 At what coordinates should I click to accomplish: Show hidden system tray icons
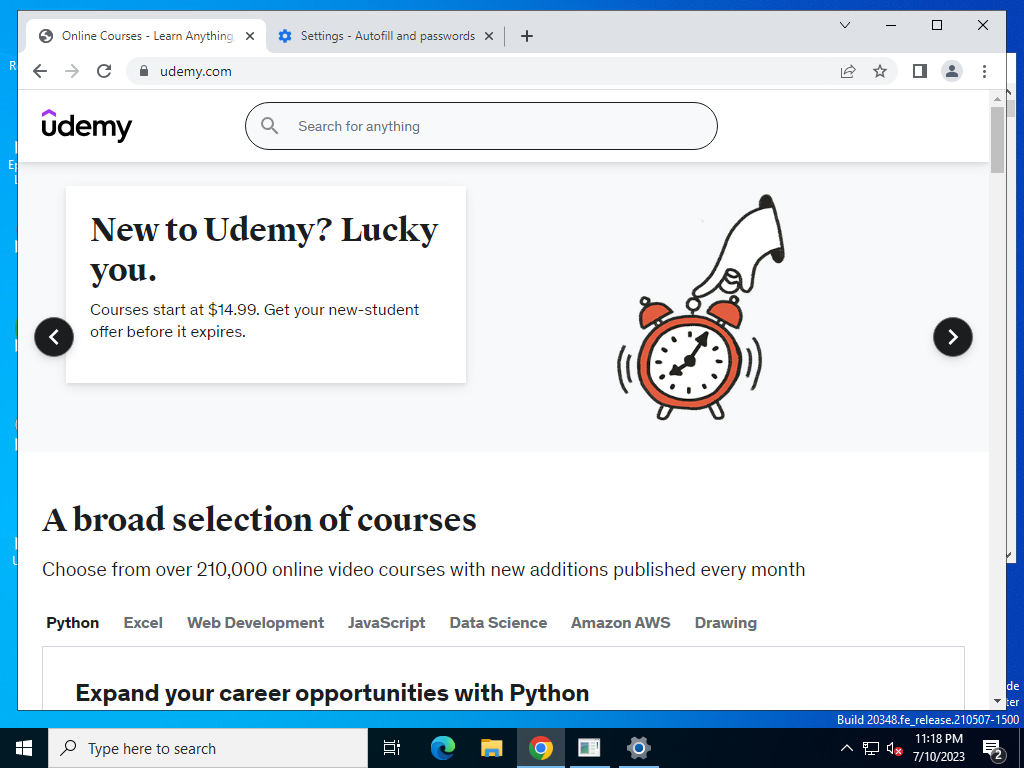846,748
